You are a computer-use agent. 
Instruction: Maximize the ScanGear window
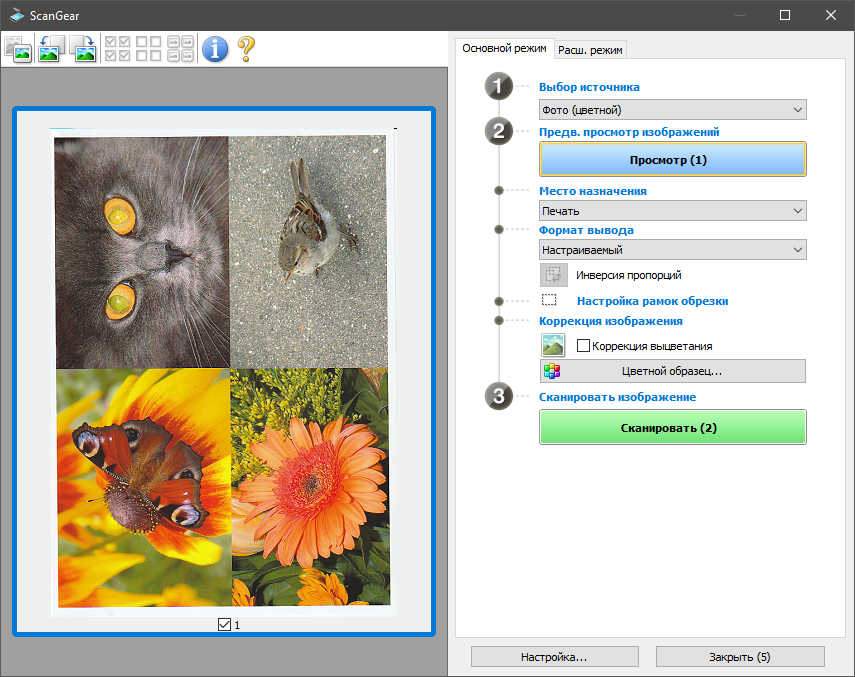785,15
